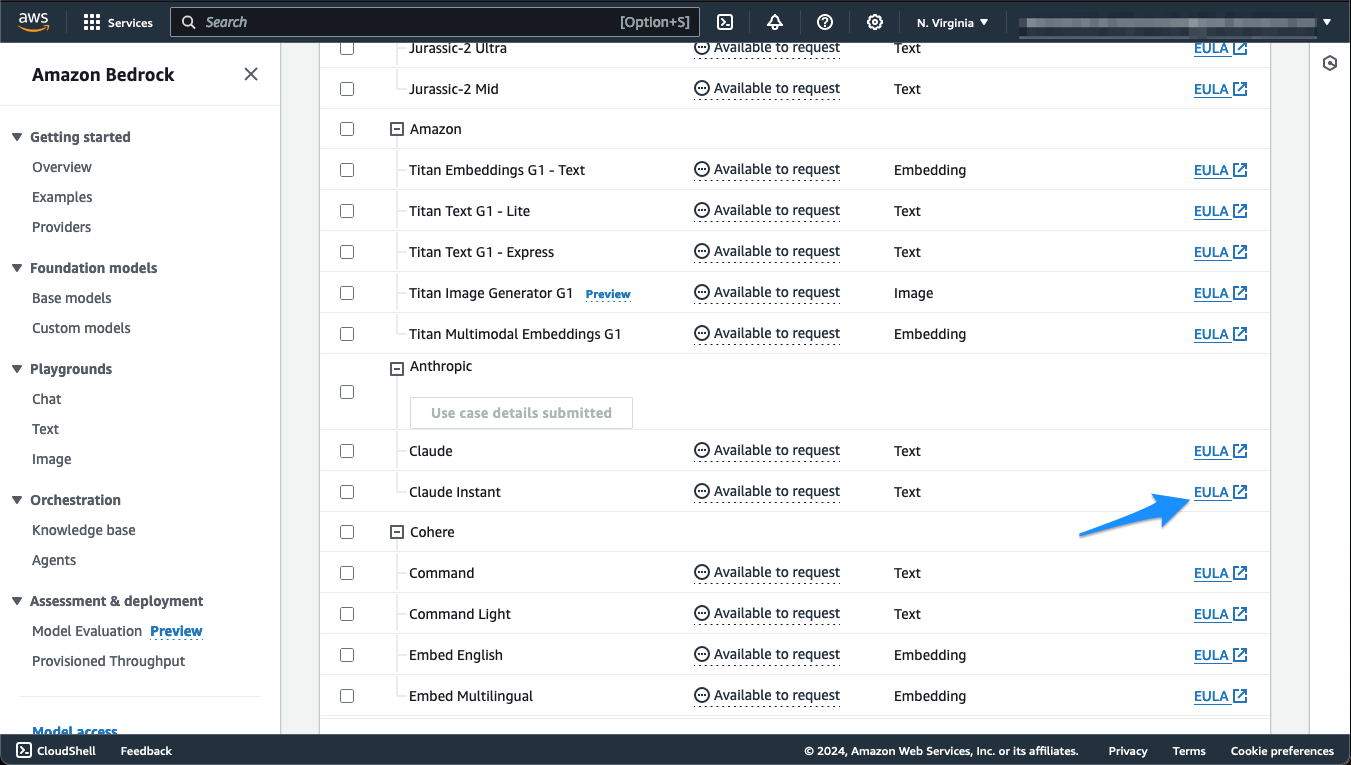Go to Knowledge base in sidebar
The width and height of the screenshot is (1351, 765).
coord(84,530)
